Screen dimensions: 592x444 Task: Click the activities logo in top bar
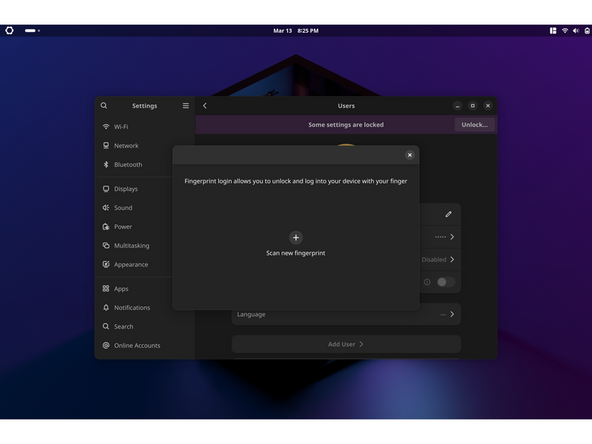tap(9, 31)
